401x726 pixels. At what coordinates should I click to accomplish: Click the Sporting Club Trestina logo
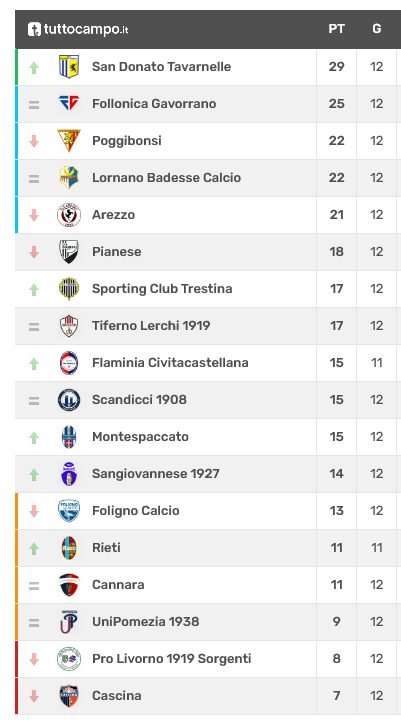[69, 288]
